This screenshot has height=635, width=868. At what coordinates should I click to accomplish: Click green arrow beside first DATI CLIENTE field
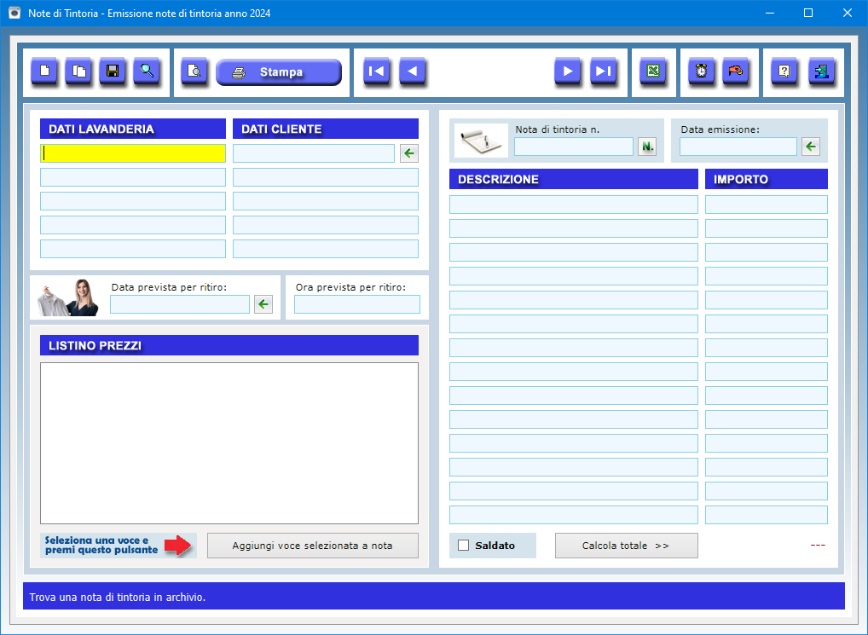(409, 153)
